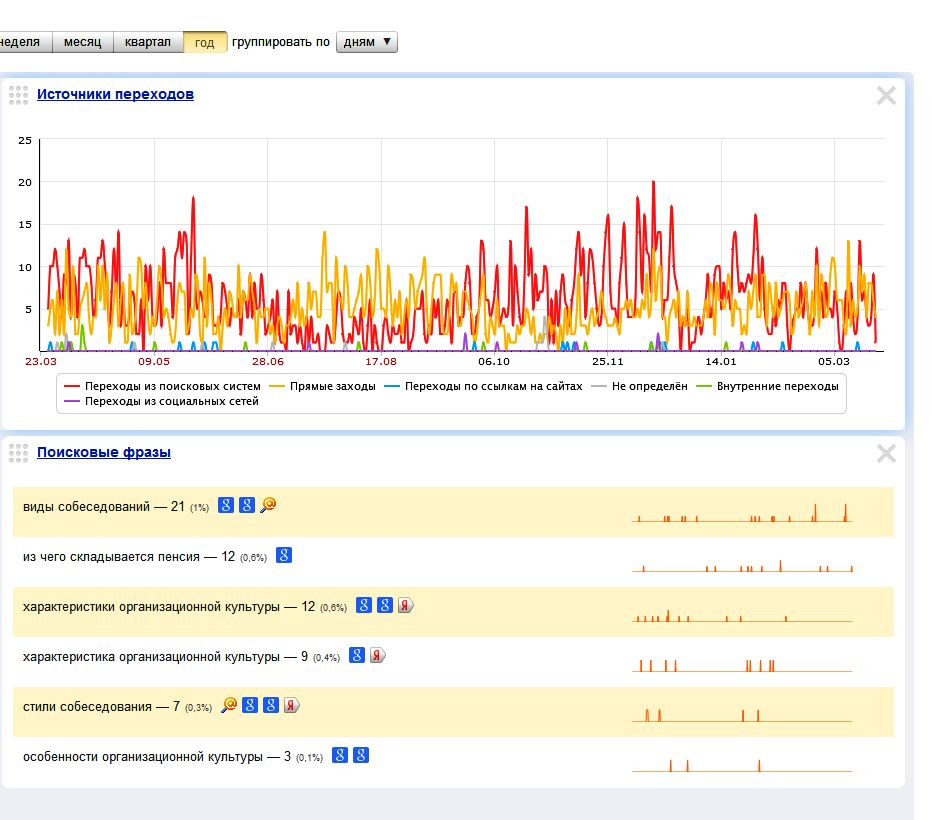This screenshot has height=820, width=932.
Task: Open the grouping dropdown set to дням
Action: coord(367,42)
